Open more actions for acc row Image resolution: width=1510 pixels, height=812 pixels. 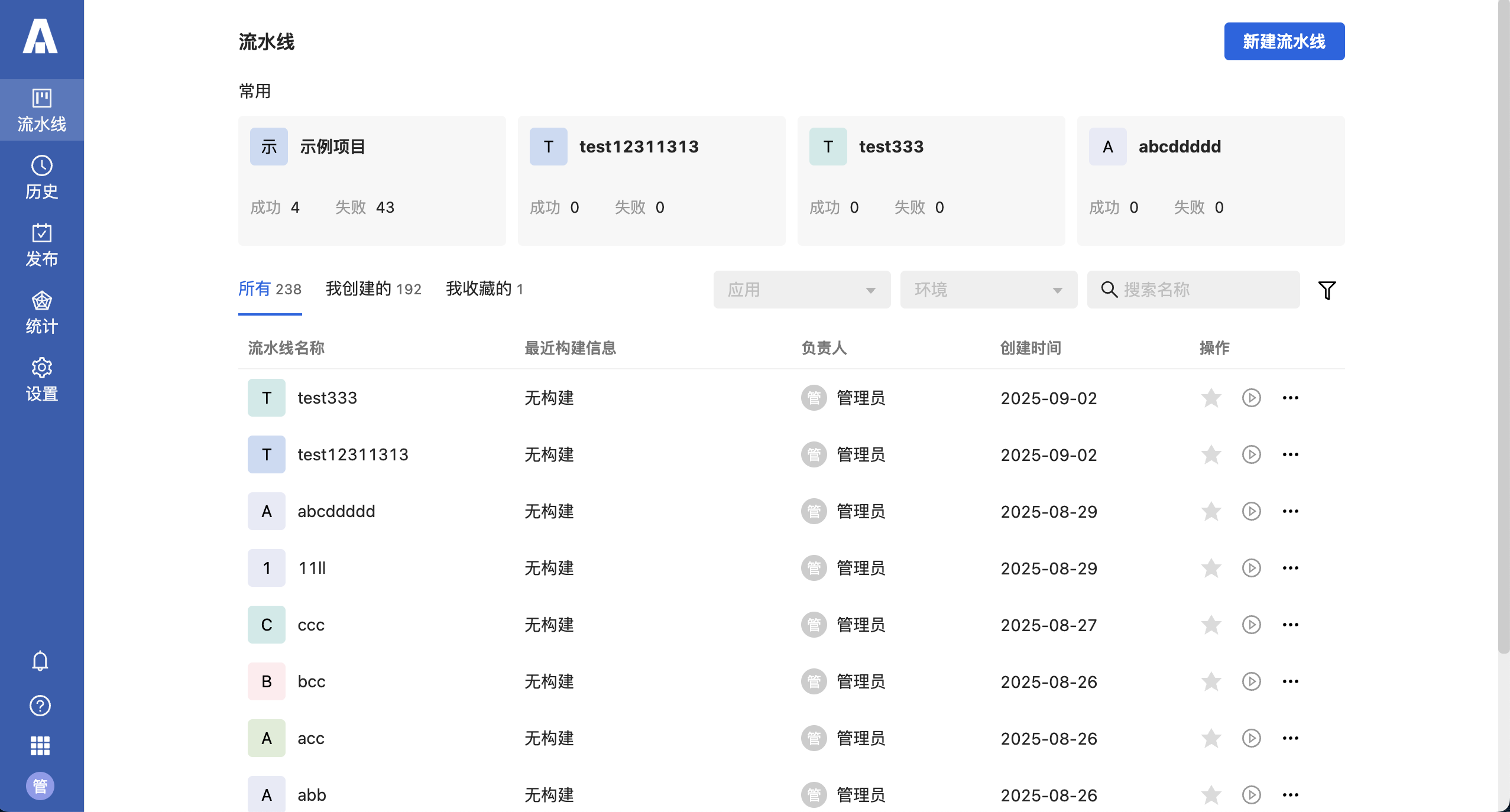[x=1290, y=738]
